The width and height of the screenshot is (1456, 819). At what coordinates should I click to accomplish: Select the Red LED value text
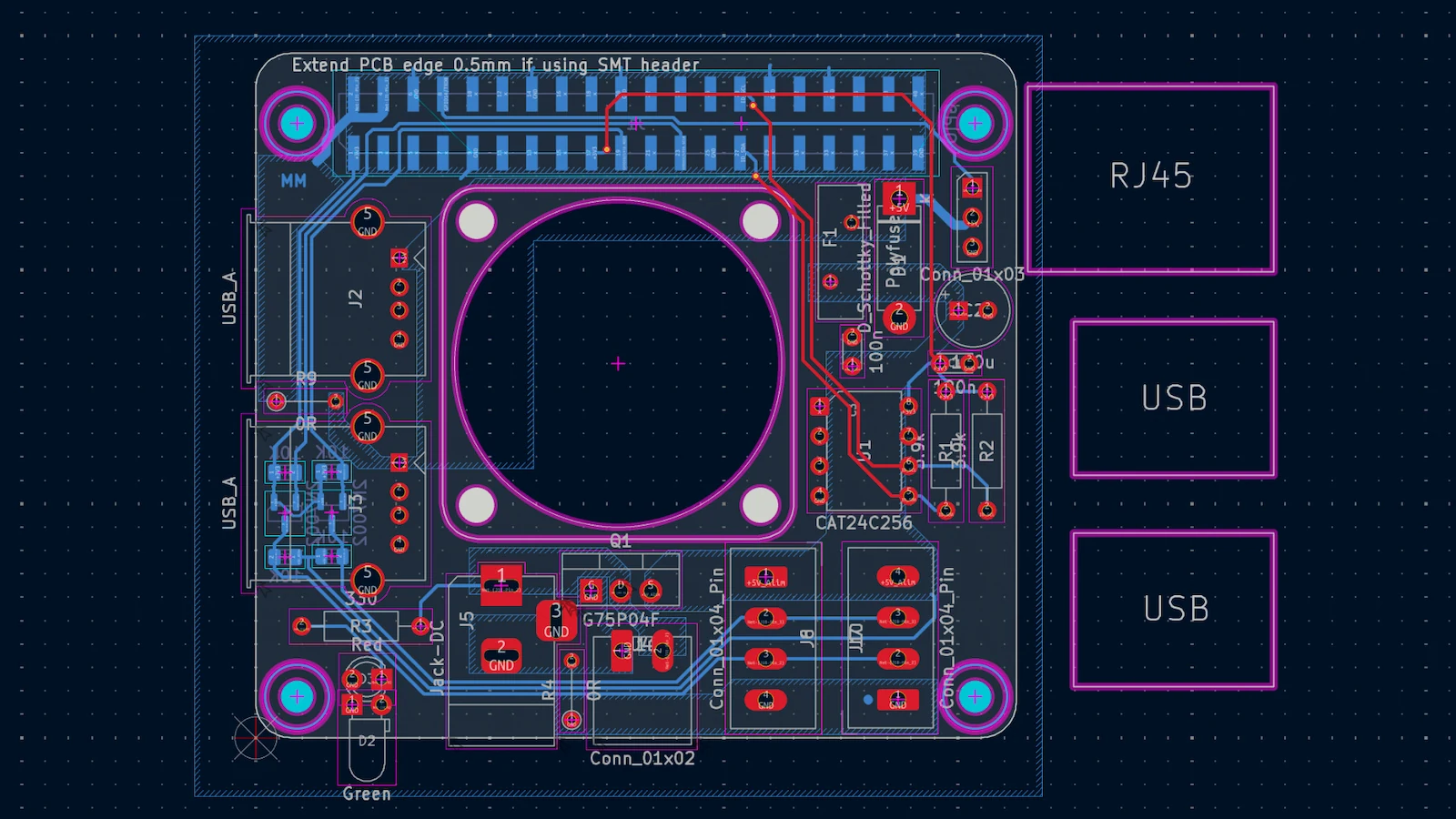(x=367, y=645)
